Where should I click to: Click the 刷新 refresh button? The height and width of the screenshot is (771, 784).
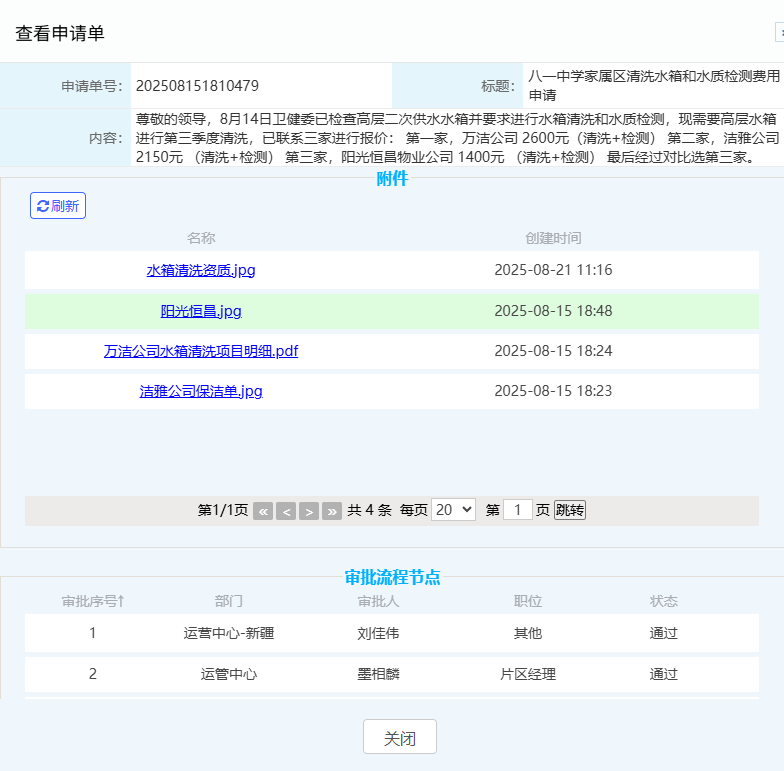coord(58,206)
